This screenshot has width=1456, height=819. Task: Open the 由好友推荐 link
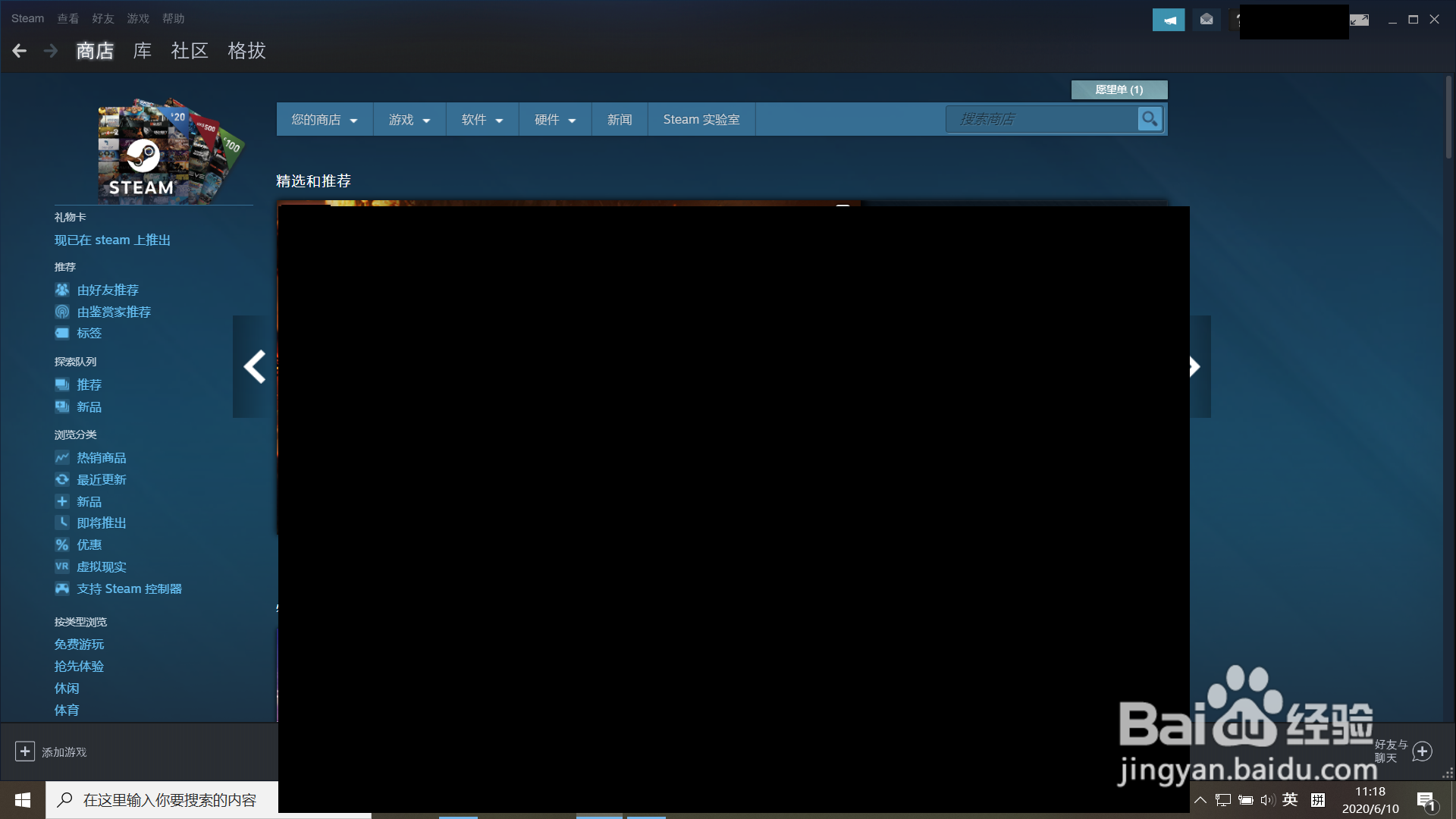click(108, 290)
